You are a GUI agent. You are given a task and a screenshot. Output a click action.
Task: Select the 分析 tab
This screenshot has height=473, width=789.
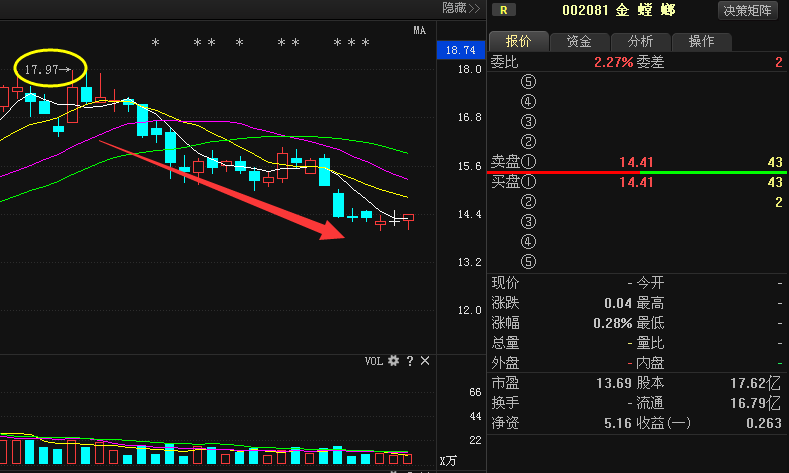(x=640, y=42)
